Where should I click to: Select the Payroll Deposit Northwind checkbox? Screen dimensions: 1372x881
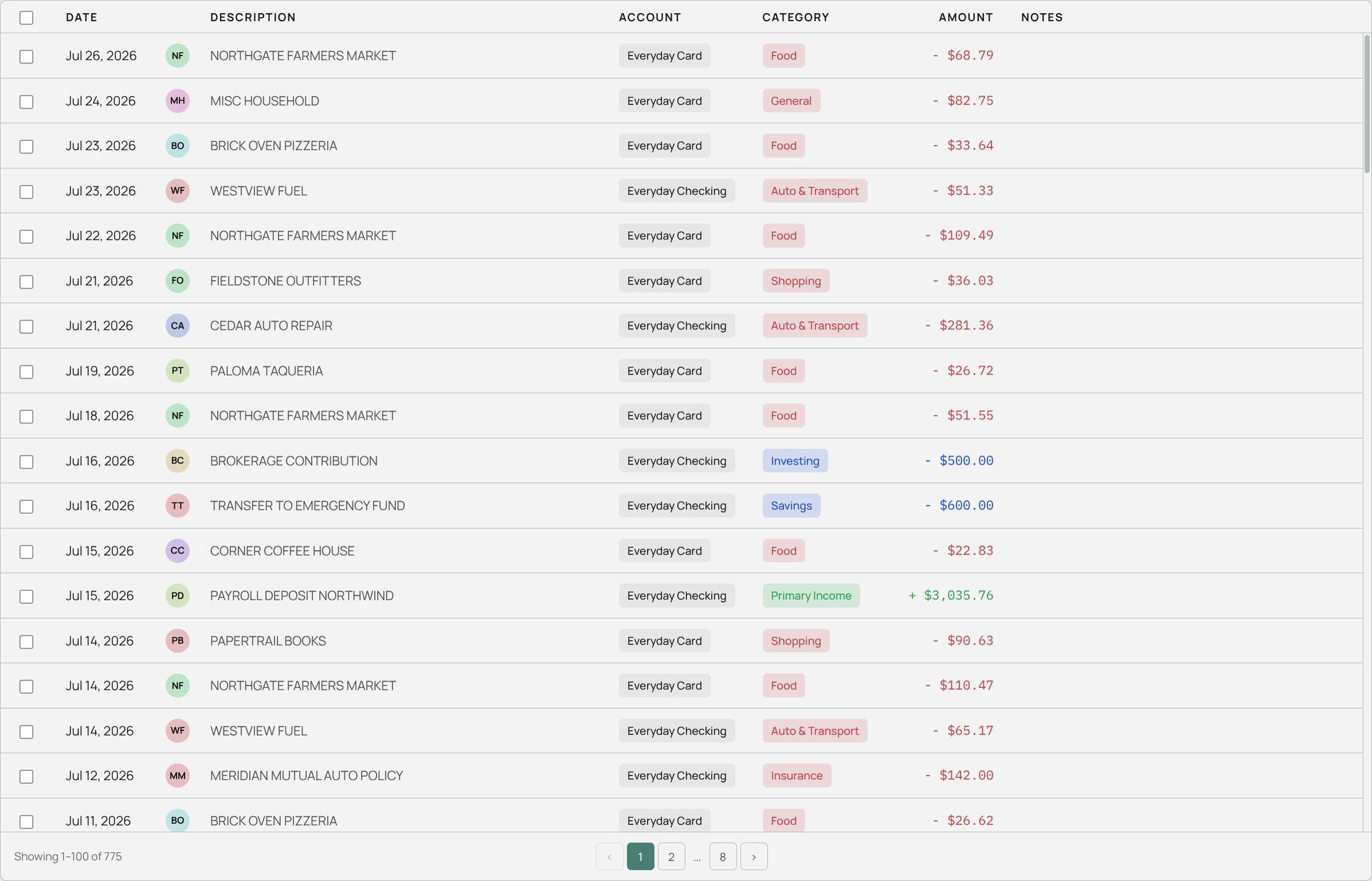point(26,596)
